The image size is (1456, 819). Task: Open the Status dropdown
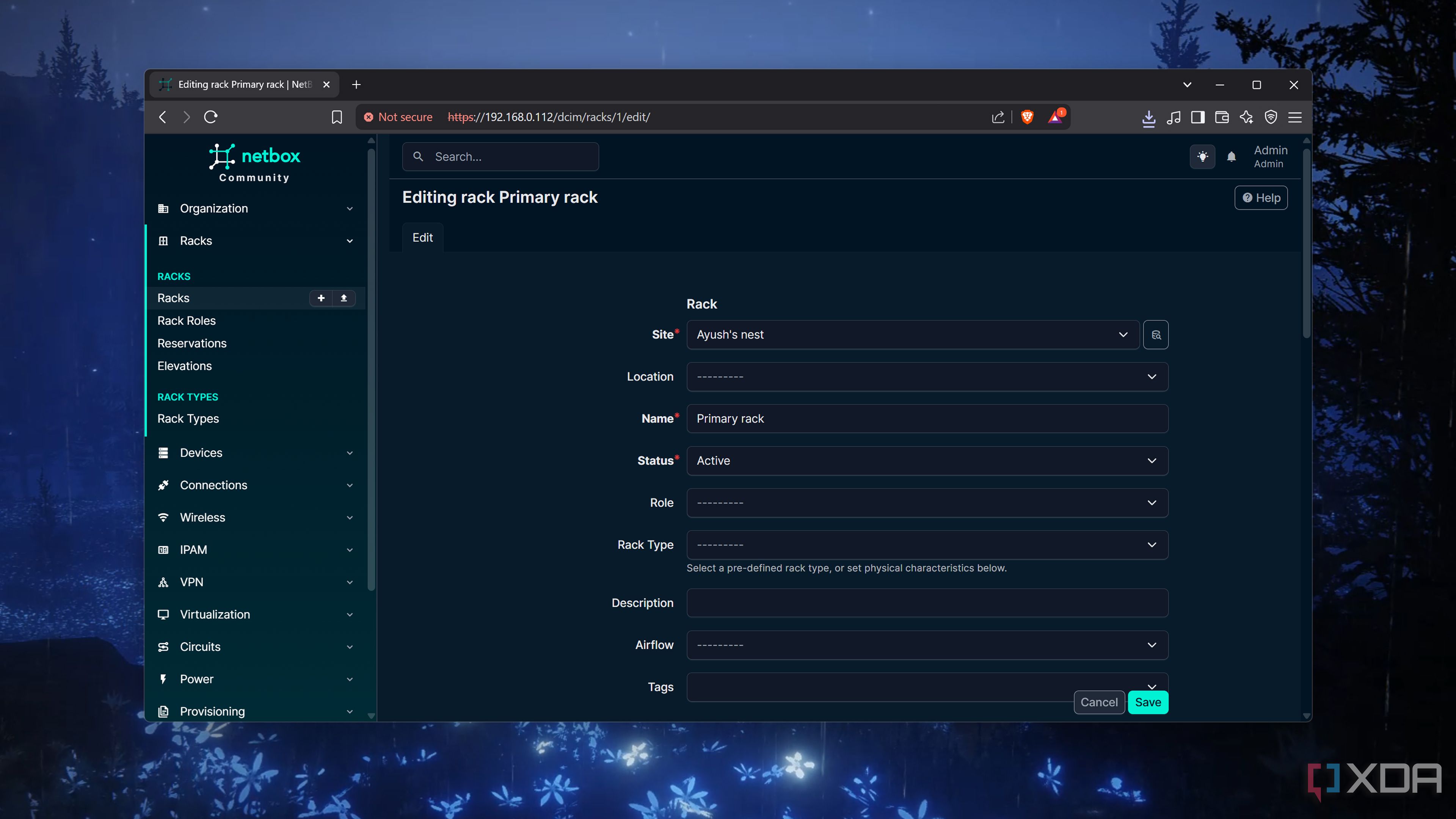click(x=927, y=461)
